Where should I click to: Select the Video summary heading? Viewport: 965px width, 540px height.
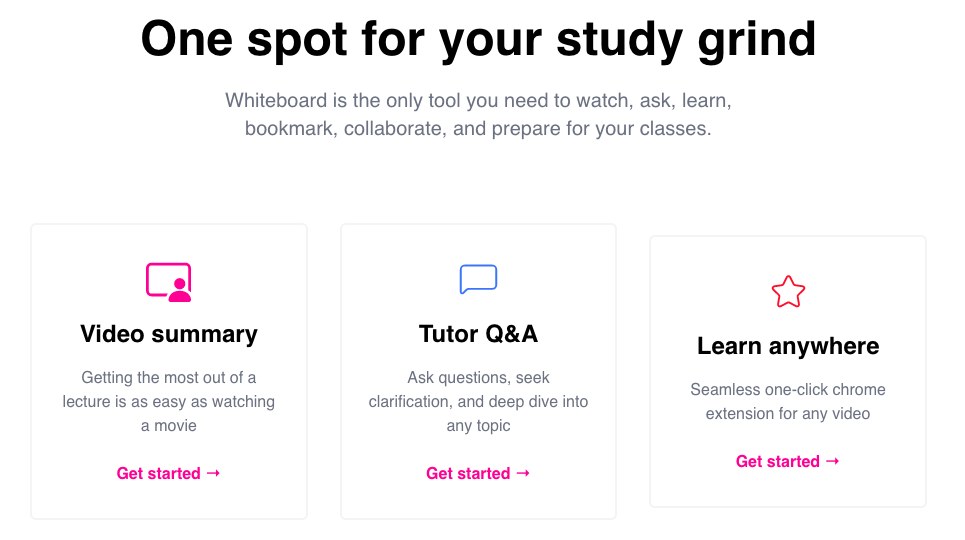click(168, 334)
